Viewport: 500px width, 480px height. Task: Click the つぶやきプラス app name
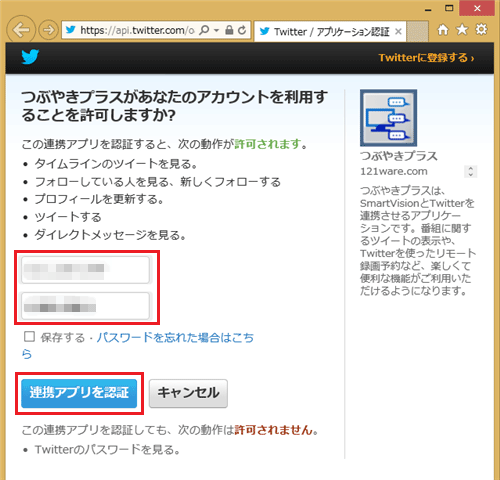click(x=399, y=156)
